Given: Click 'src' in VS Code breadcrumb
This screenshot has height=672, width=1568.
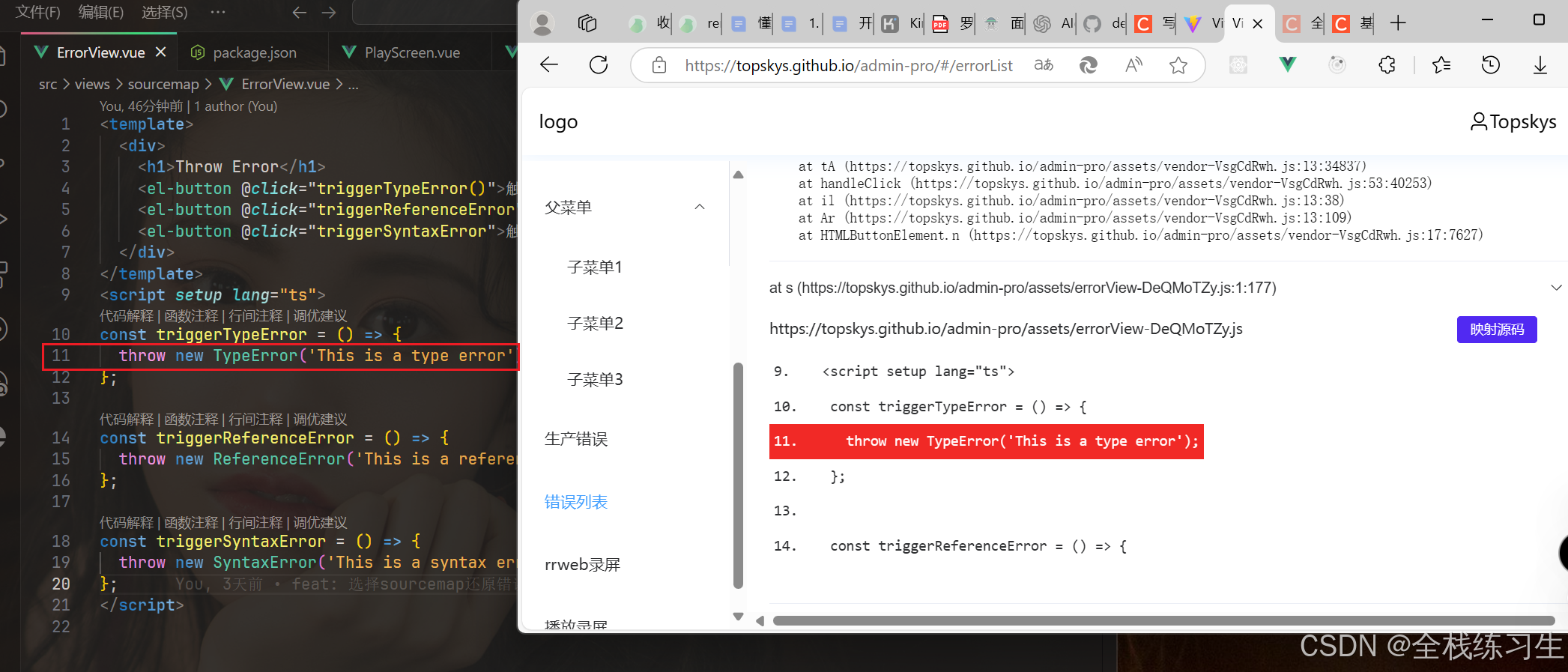Looking at the screenshot, I should (48, 84).
